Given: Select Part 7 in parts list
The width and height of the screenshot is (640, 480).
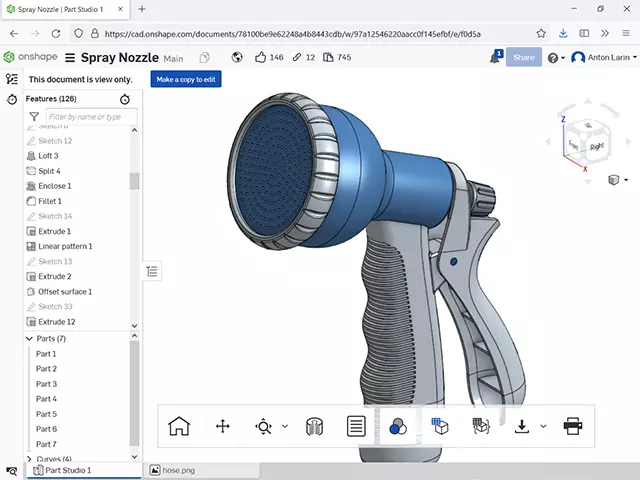Looking at the screenshot, I should point(46,444).
